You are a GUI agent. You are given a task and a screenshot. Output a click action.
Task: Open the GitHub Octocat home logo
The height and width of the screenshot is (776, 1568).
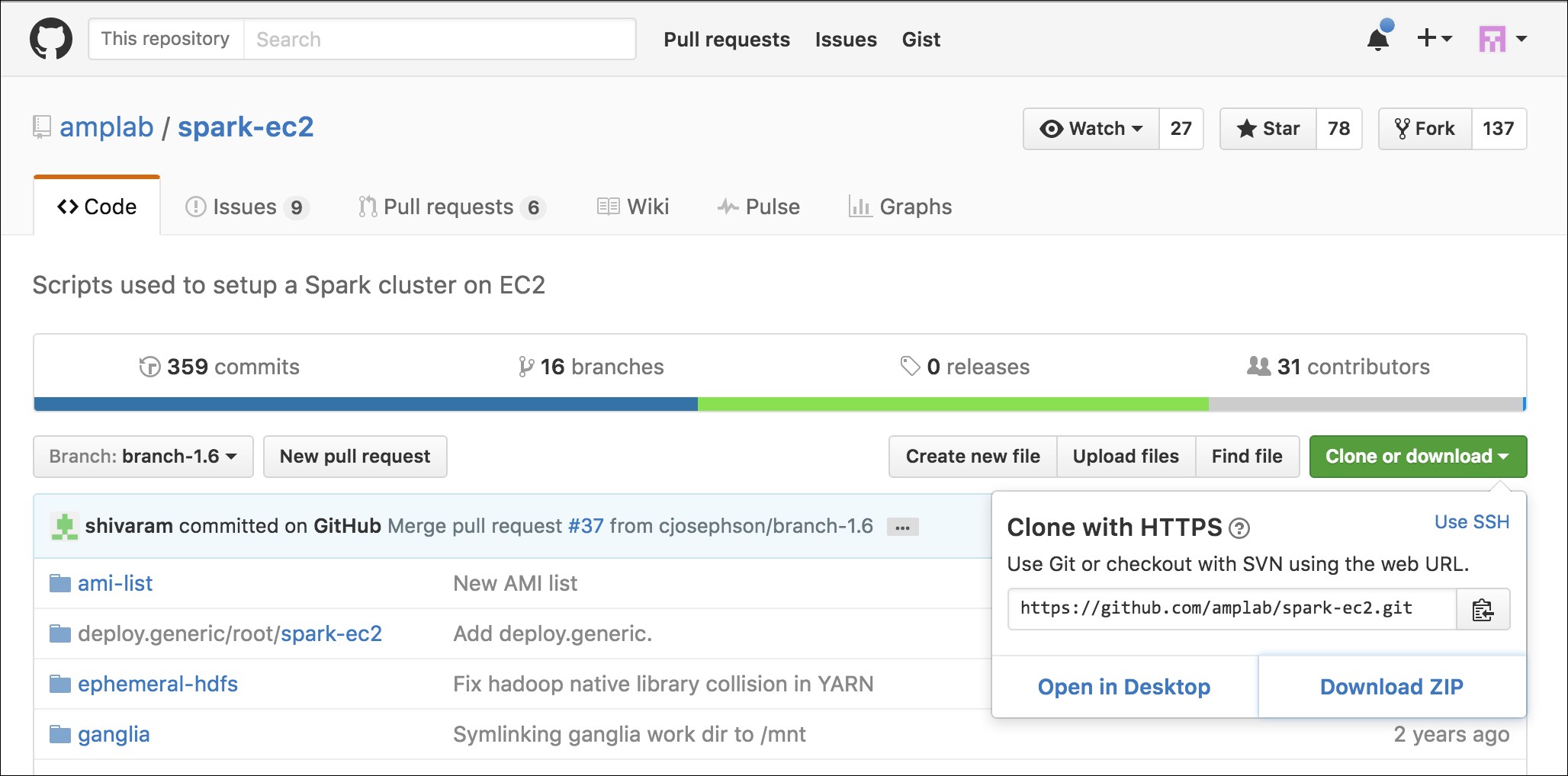pos(51,39)
